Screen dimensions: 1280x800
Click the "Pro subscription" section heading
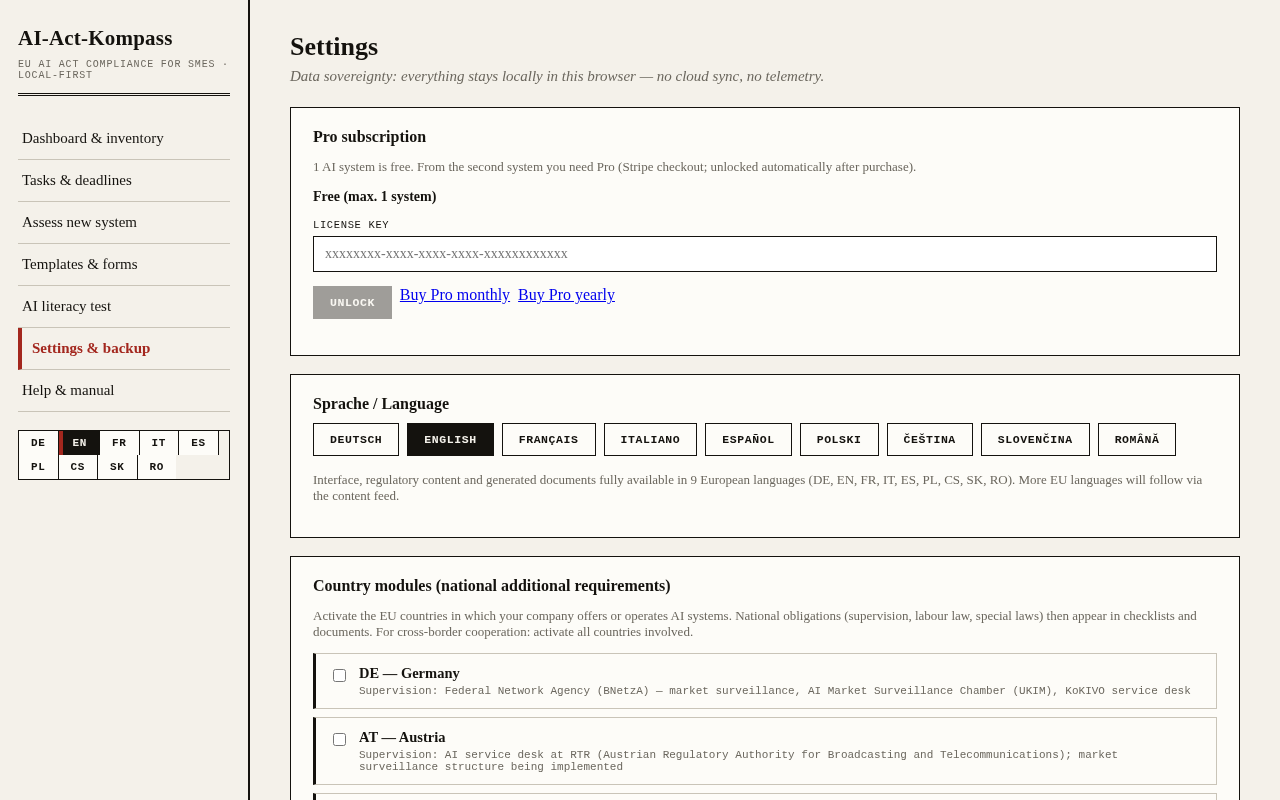pyautogui.click(x=370, y=137)
